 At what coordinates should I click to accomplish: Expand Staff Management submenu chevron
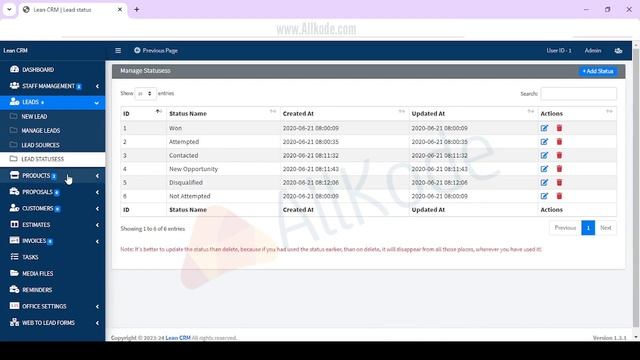point(97,86)
